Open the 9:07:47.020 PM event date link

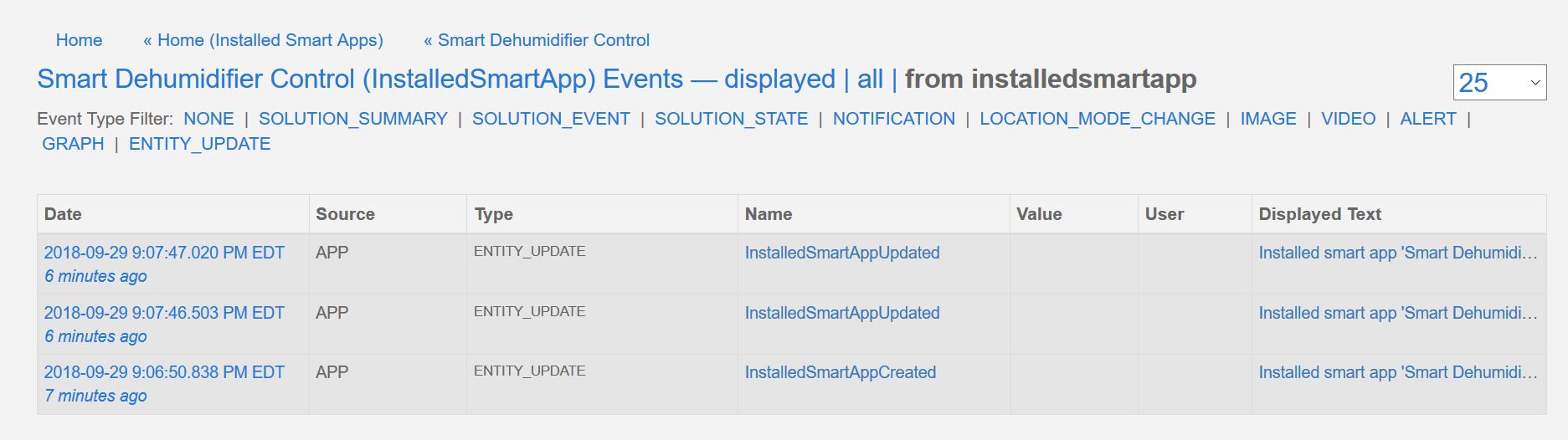point(164,253)
